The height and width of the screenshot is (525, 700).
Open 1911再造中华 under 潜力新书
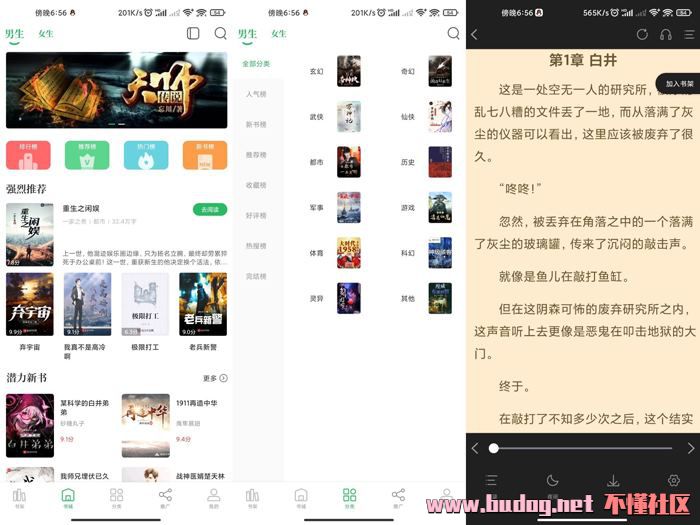click(x=146, y=425)
